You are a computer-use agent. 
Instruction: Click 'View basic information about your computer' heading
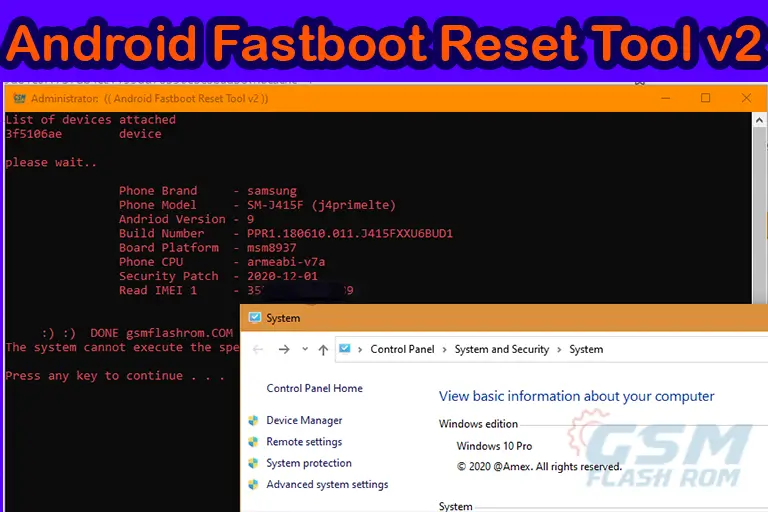pyautogui.click(x=576, y=396)
